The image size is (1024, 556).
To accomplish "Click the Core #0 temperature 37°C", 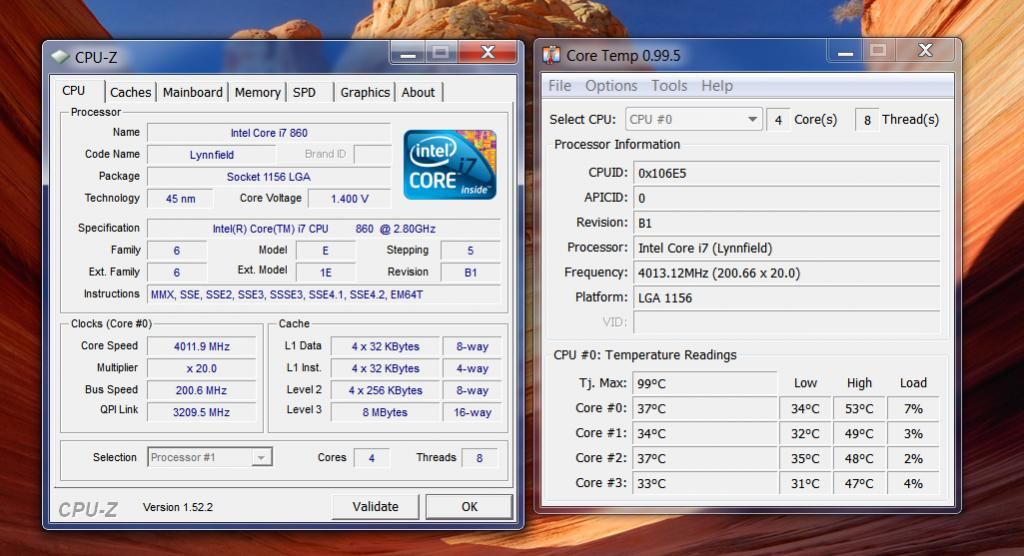I will 705,408.
